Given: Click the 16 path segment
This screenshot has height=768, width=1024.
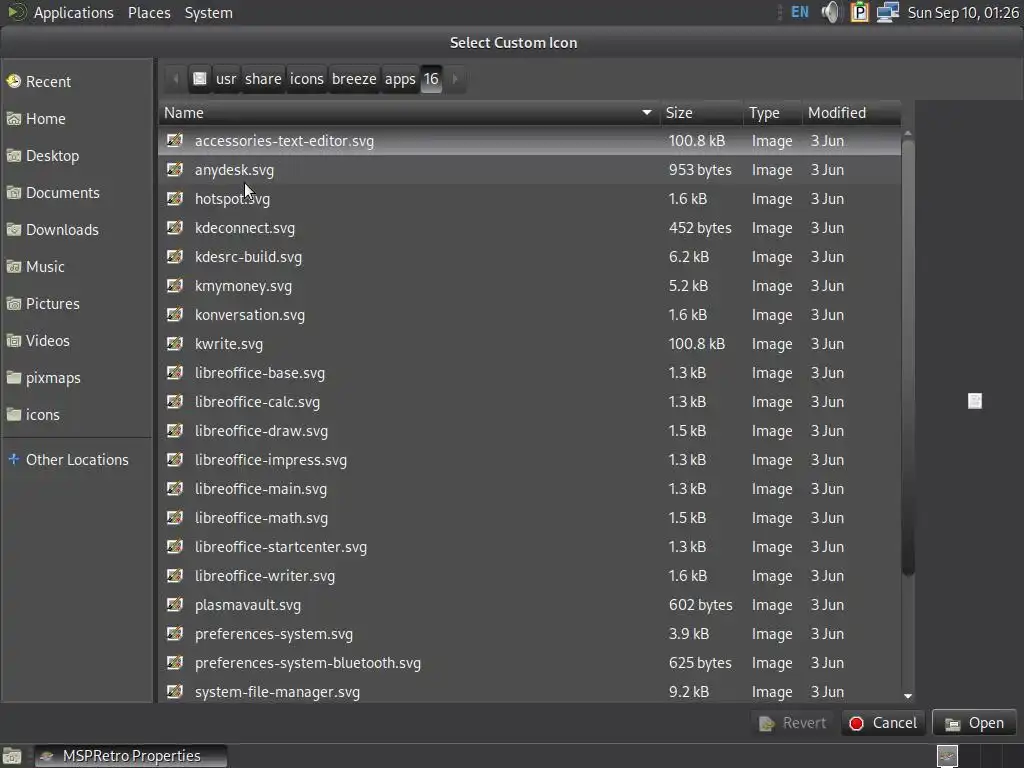Looking at the screenshot, I should (431, 79).
